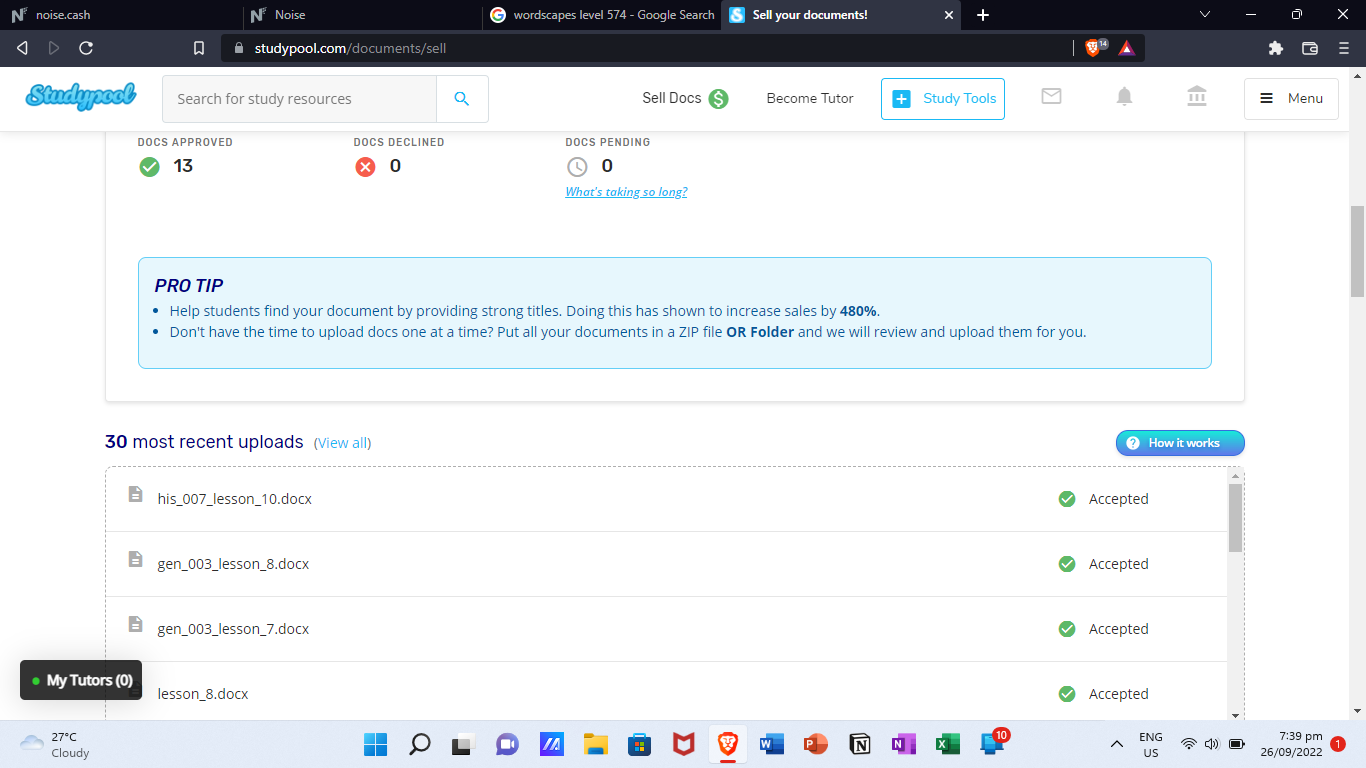The height and width of the screenshot is (768, 1366).
Task: Open Windows taskbar Search
Action: pyautogui.click(x=420, y=744)
